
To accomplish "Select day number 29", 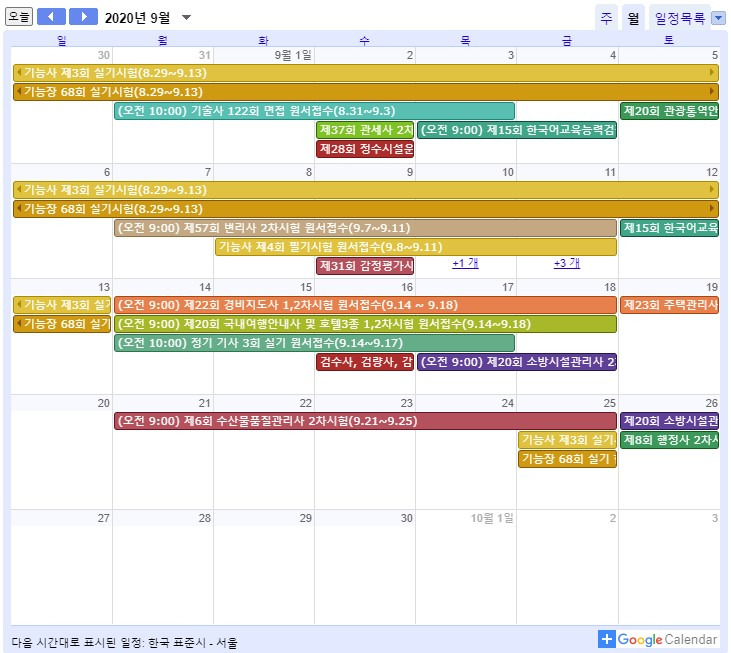I will pyautogui.click(x=306, y=518).
